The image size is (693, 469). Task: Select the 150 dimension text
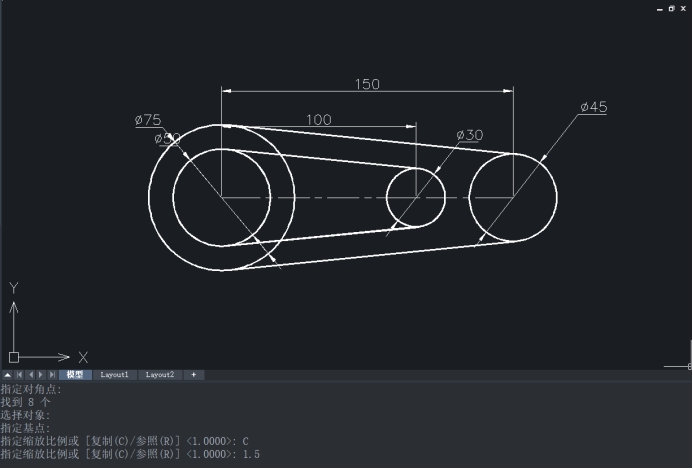(367, 84)
